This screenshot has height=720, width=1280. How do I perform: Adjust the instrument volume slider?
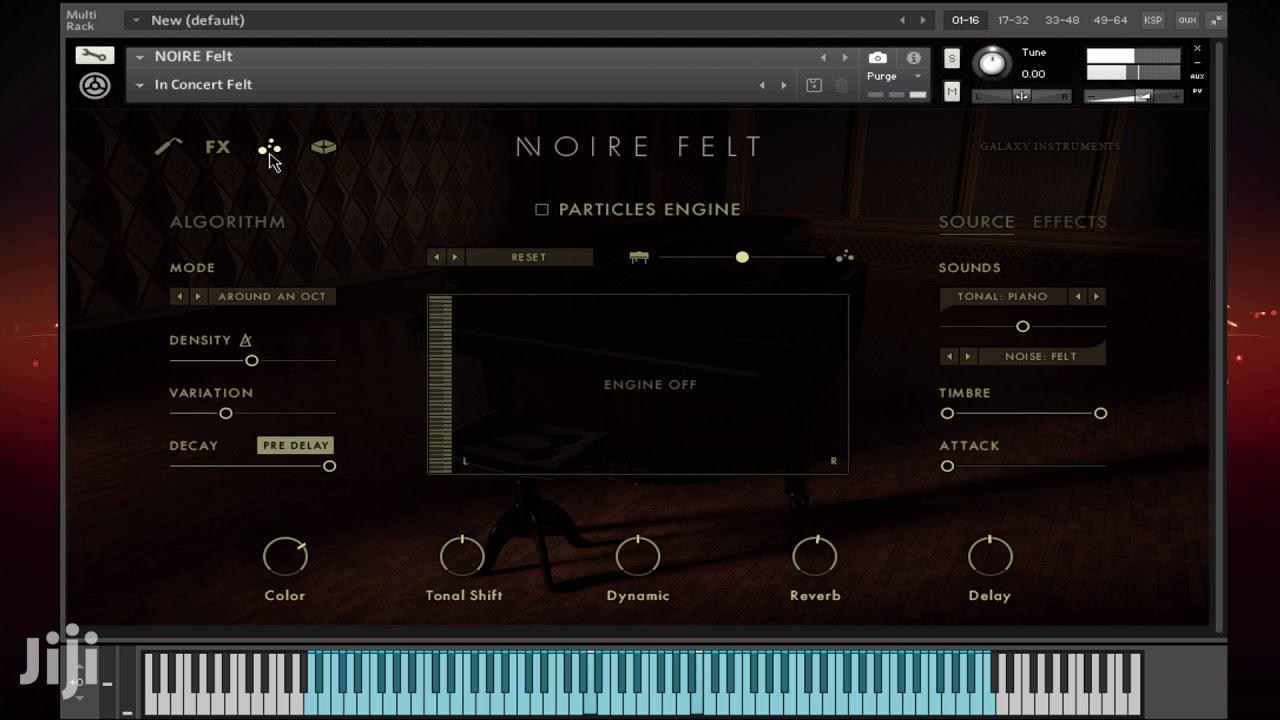[x=1133, y=96]
